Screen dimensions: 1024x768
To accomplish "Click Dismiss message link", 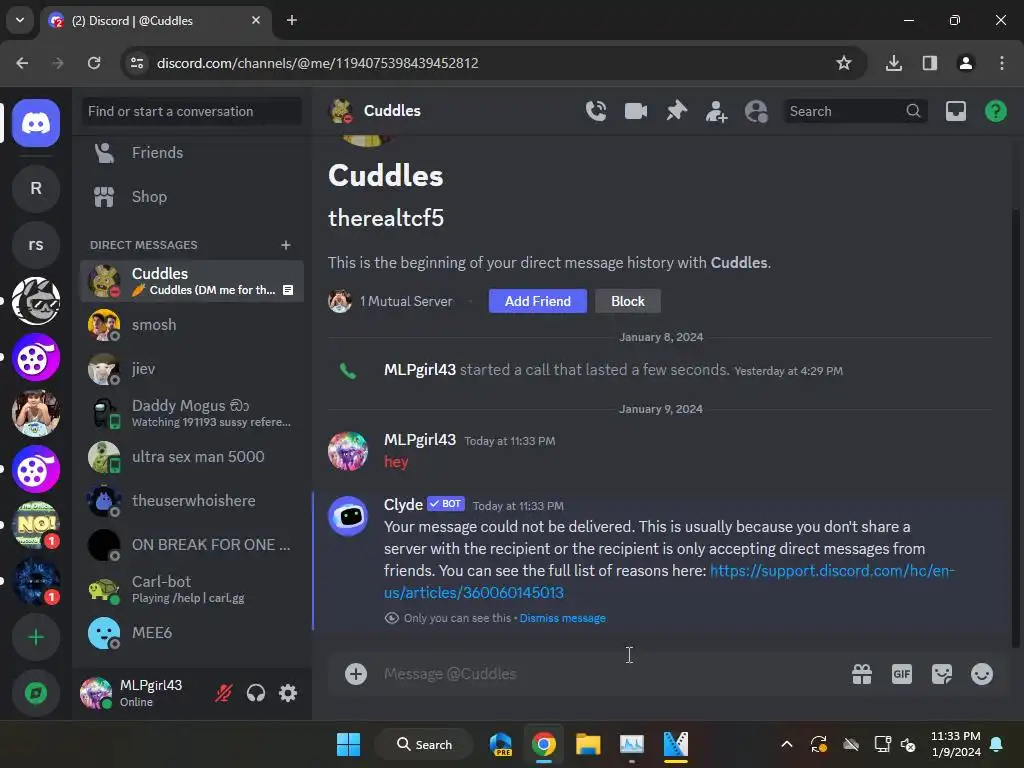I will [562, 618].
